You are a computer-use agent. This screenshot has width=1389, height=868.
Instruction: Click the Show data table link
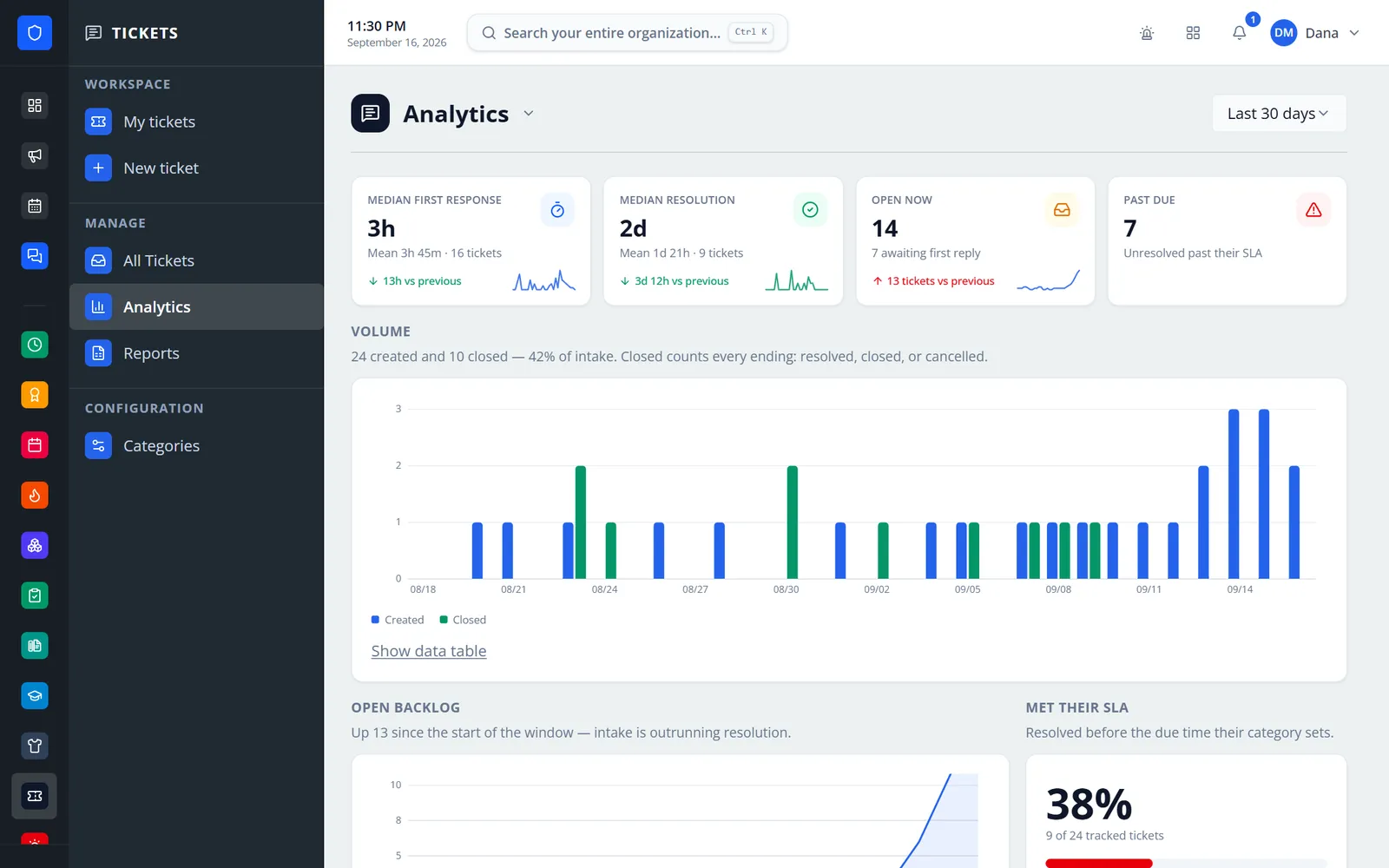[429, 651]
